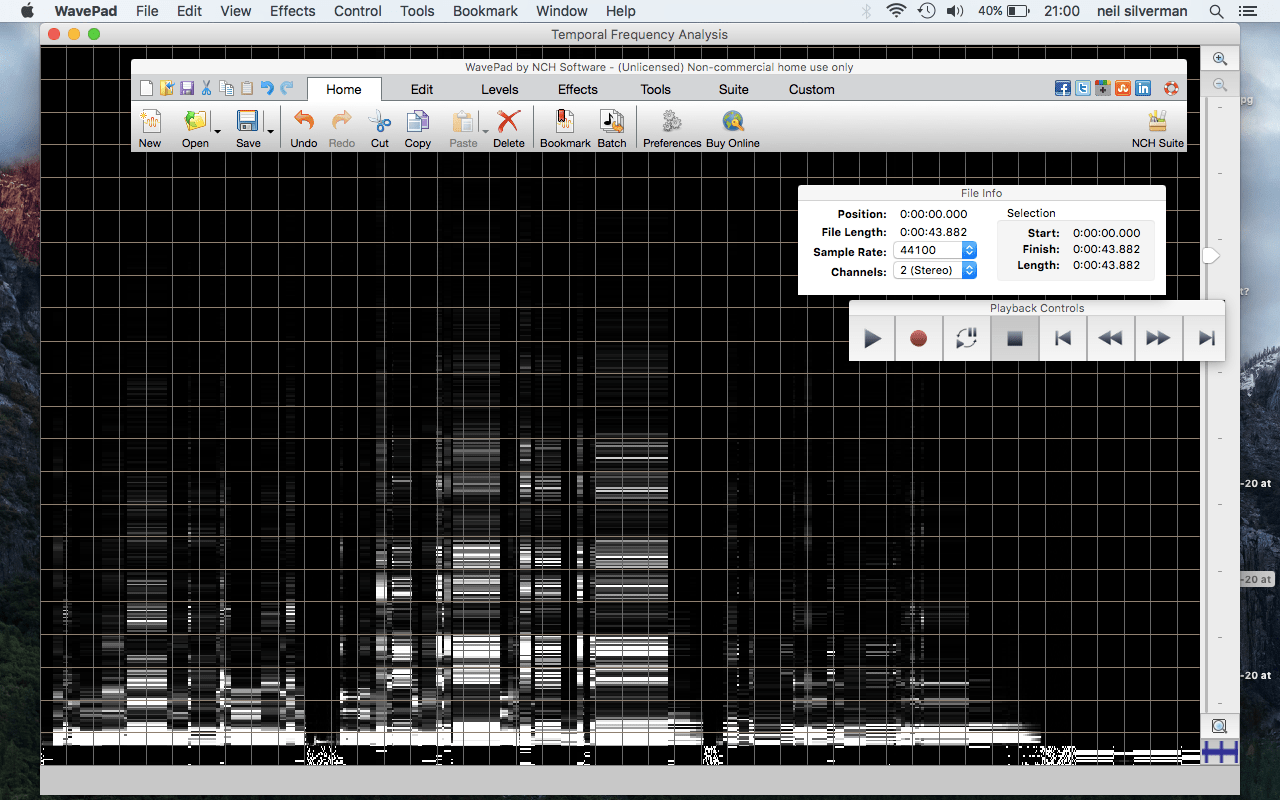Open the Channels stereo dropdown
The width and height of the screenshot is (1280, 800).
coord(969,271)
